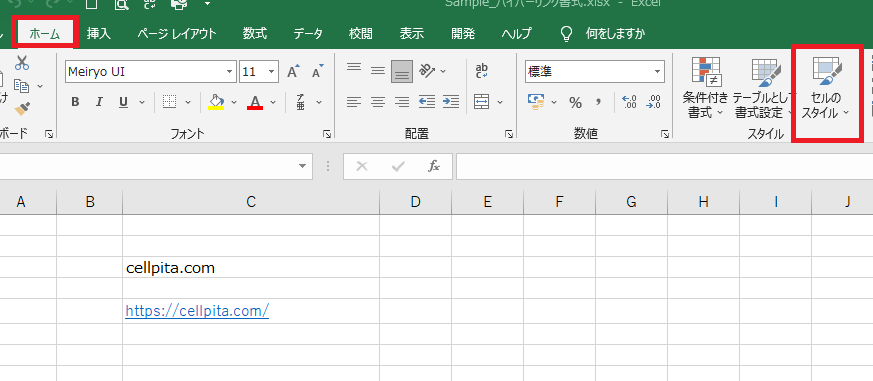Decrease font size with smaller A icon
This screenshot has height=381, width=873.
click(x=317, y=72)
